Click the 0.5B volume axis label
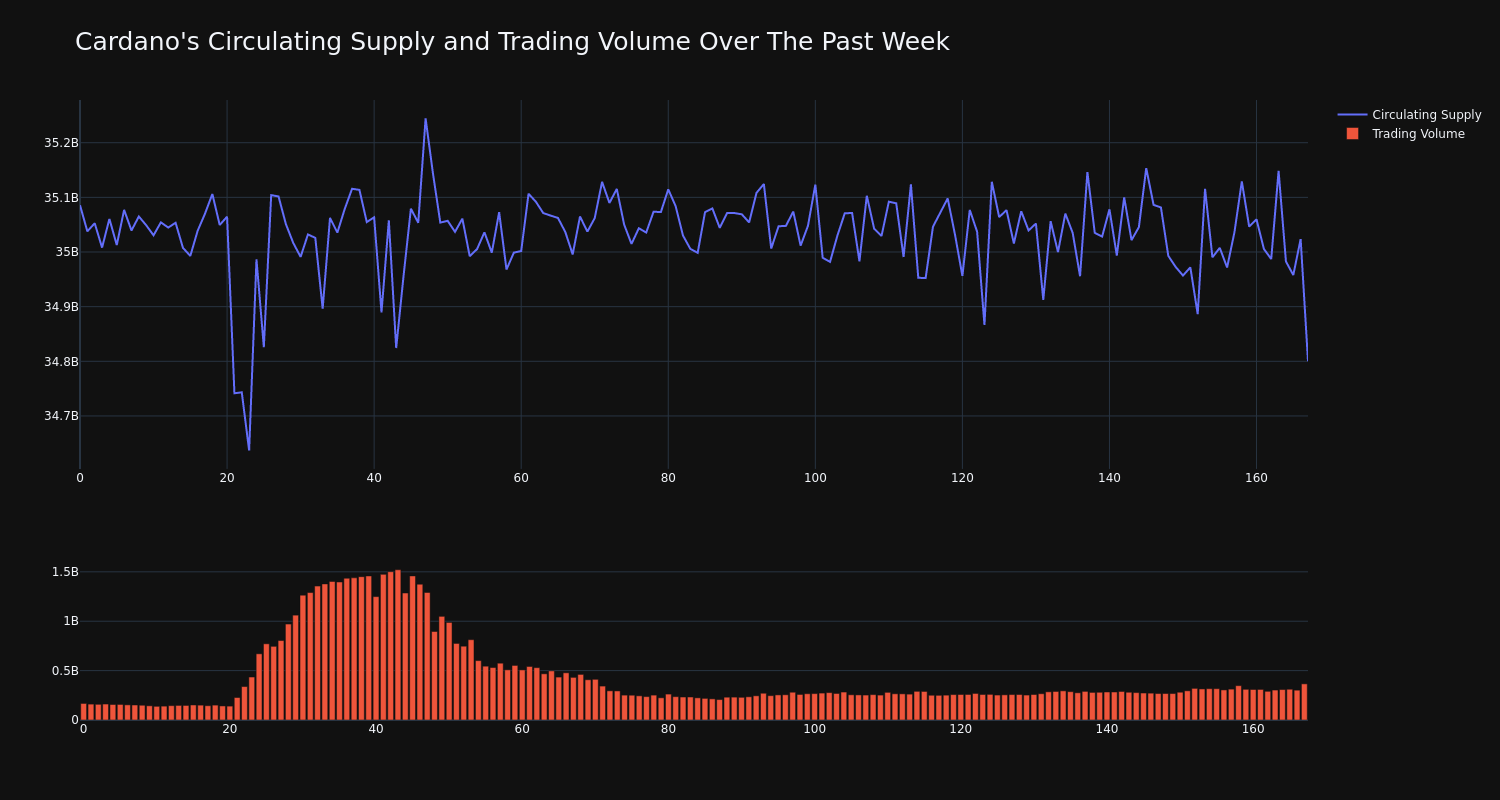This screenshot has width=1500, height=800. pos(63,671)
